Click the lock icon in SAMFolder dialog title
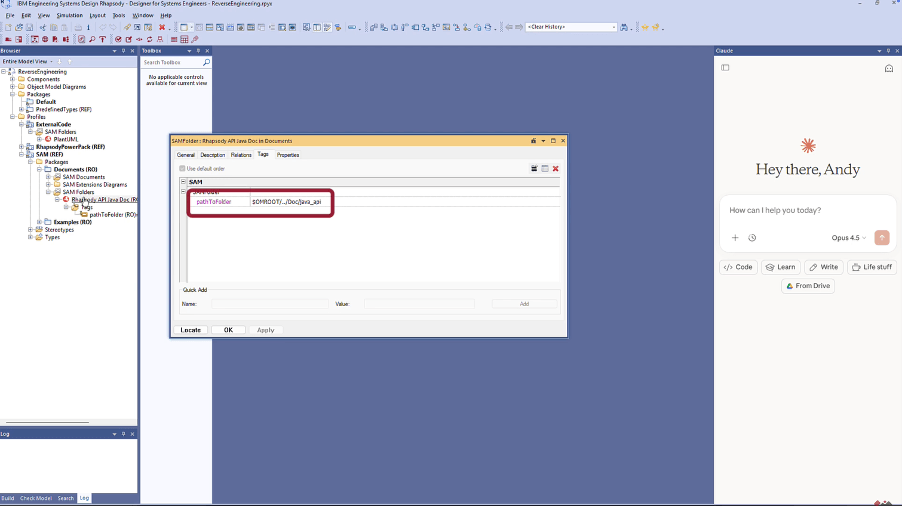902x506 pixels. [x=533, y=141]
